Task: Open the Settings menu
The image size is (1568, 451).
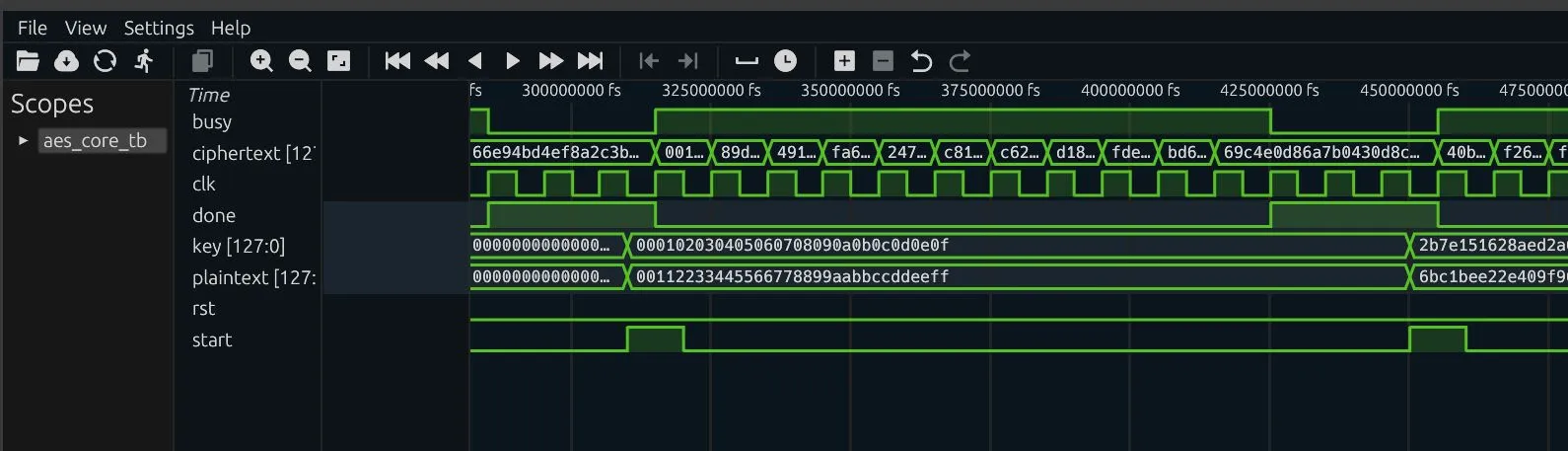Action: [159, 29]
